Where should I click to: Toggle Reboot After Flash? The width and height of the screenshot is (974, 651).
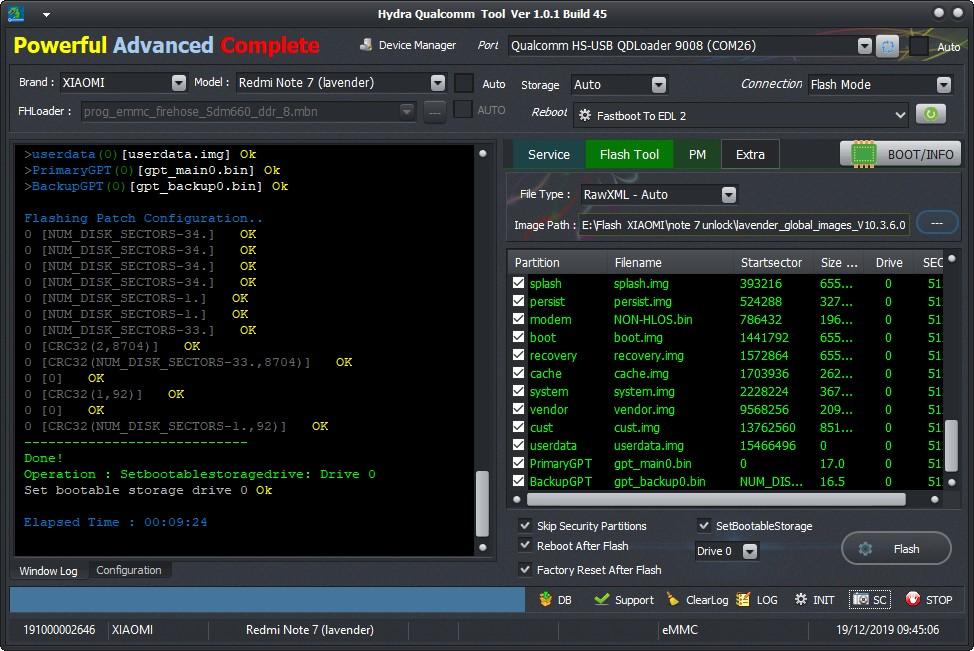tap(525, 545)
